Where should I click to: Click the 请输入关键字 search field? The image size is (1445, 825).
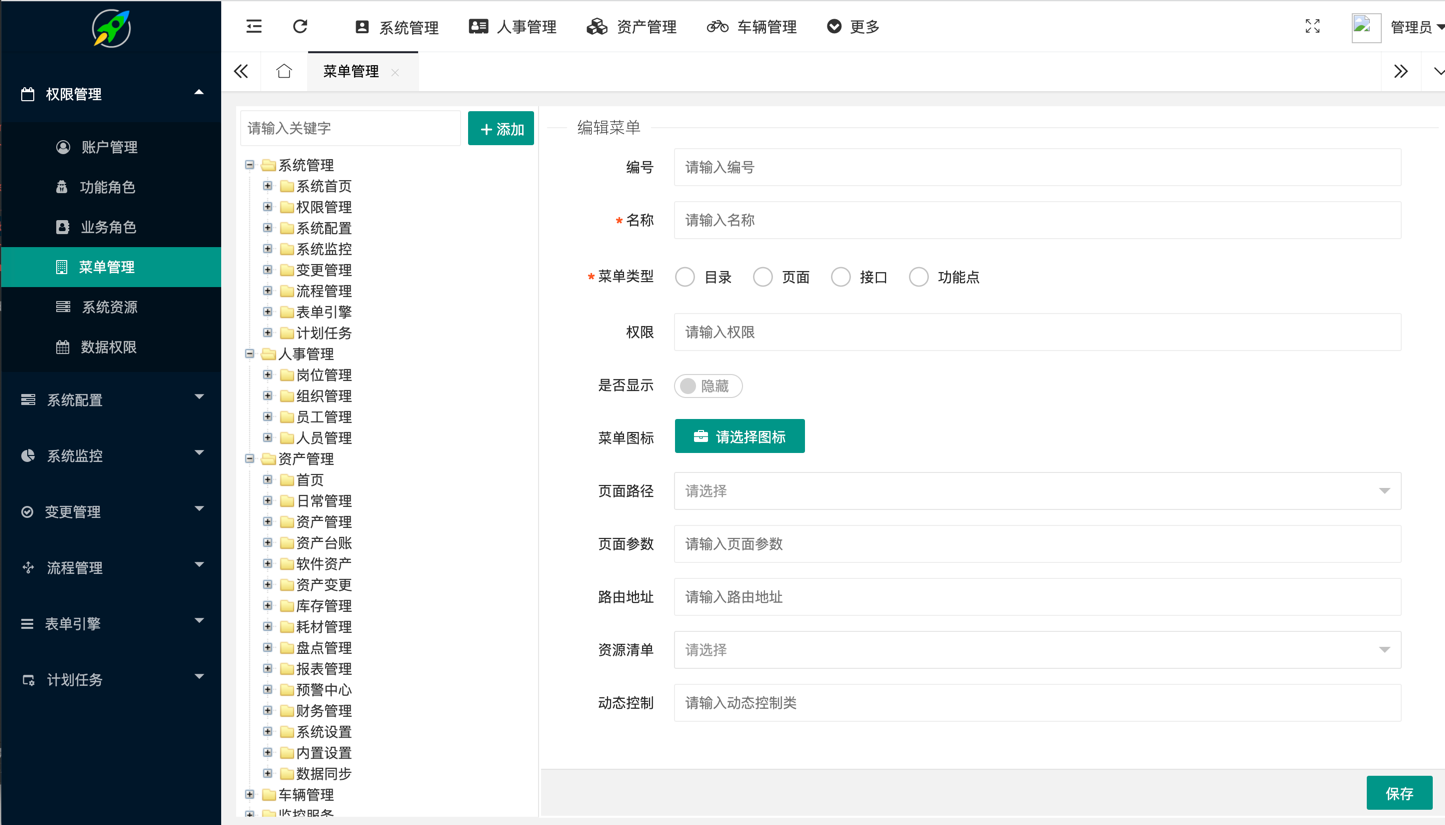(350, 128)
